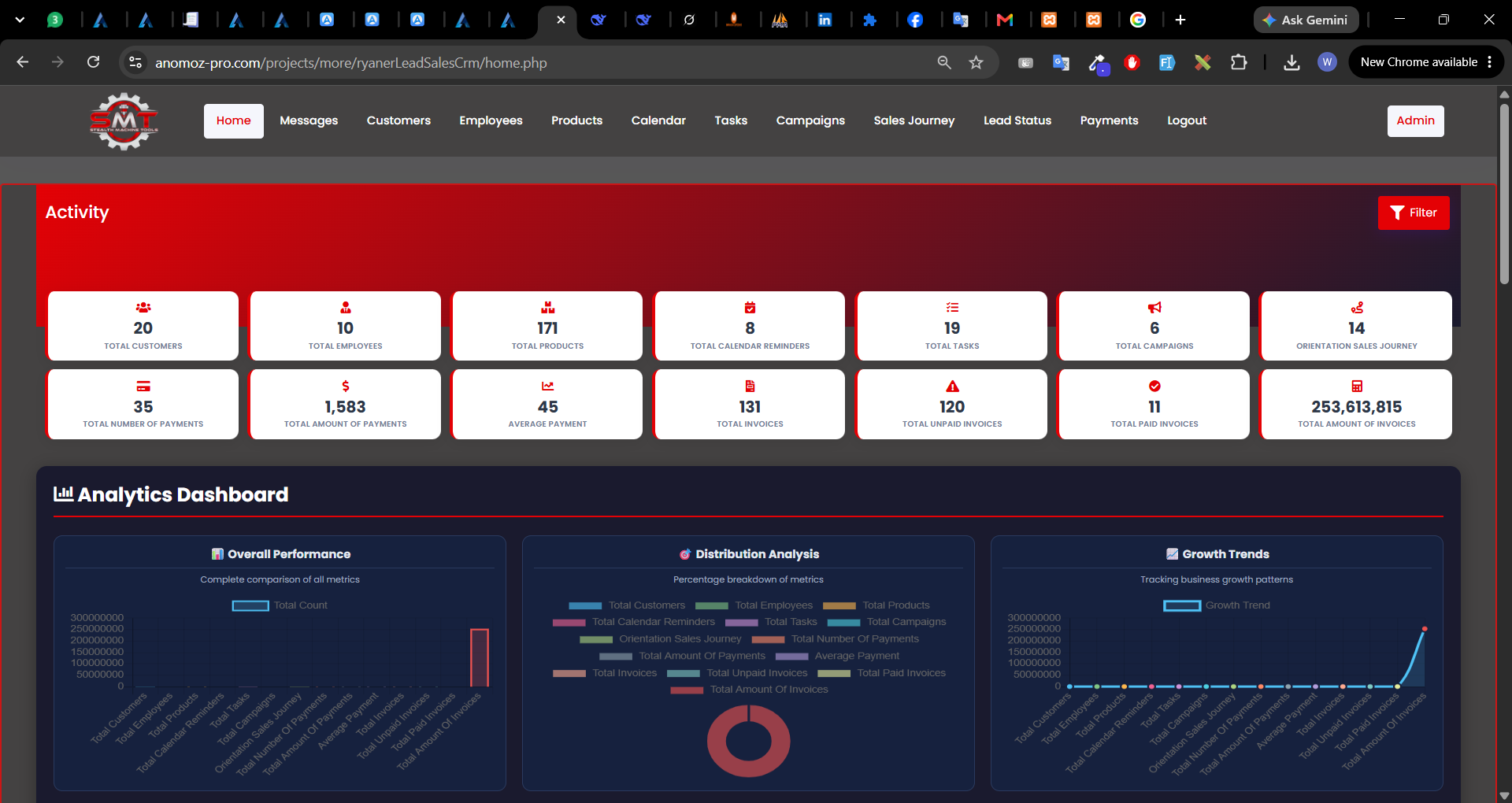Click Ask Gemini button
1512x803 pixels.
[x=1306, y=20]
